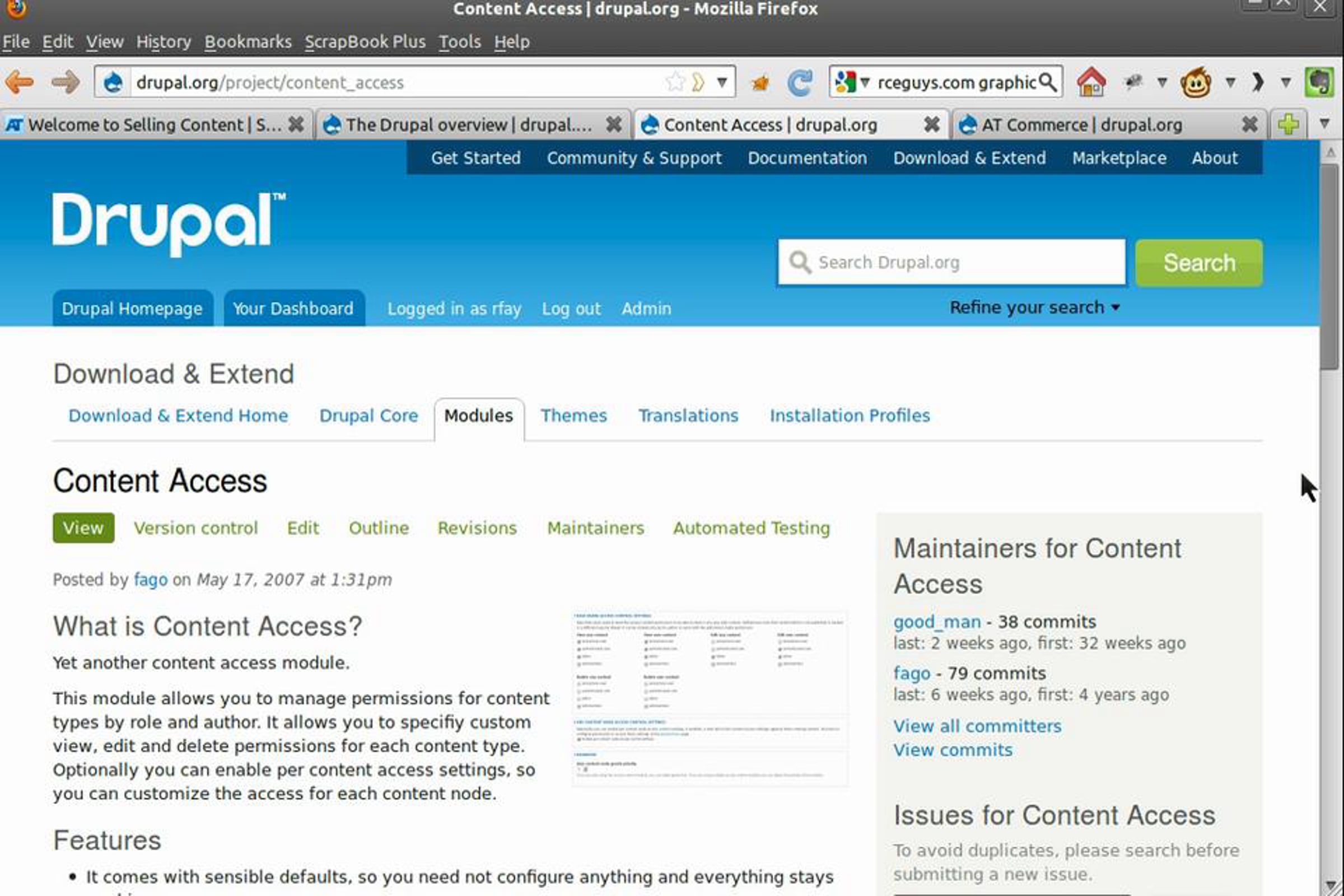Open the Content Access screenshot thumbnail

coord(710,698)
